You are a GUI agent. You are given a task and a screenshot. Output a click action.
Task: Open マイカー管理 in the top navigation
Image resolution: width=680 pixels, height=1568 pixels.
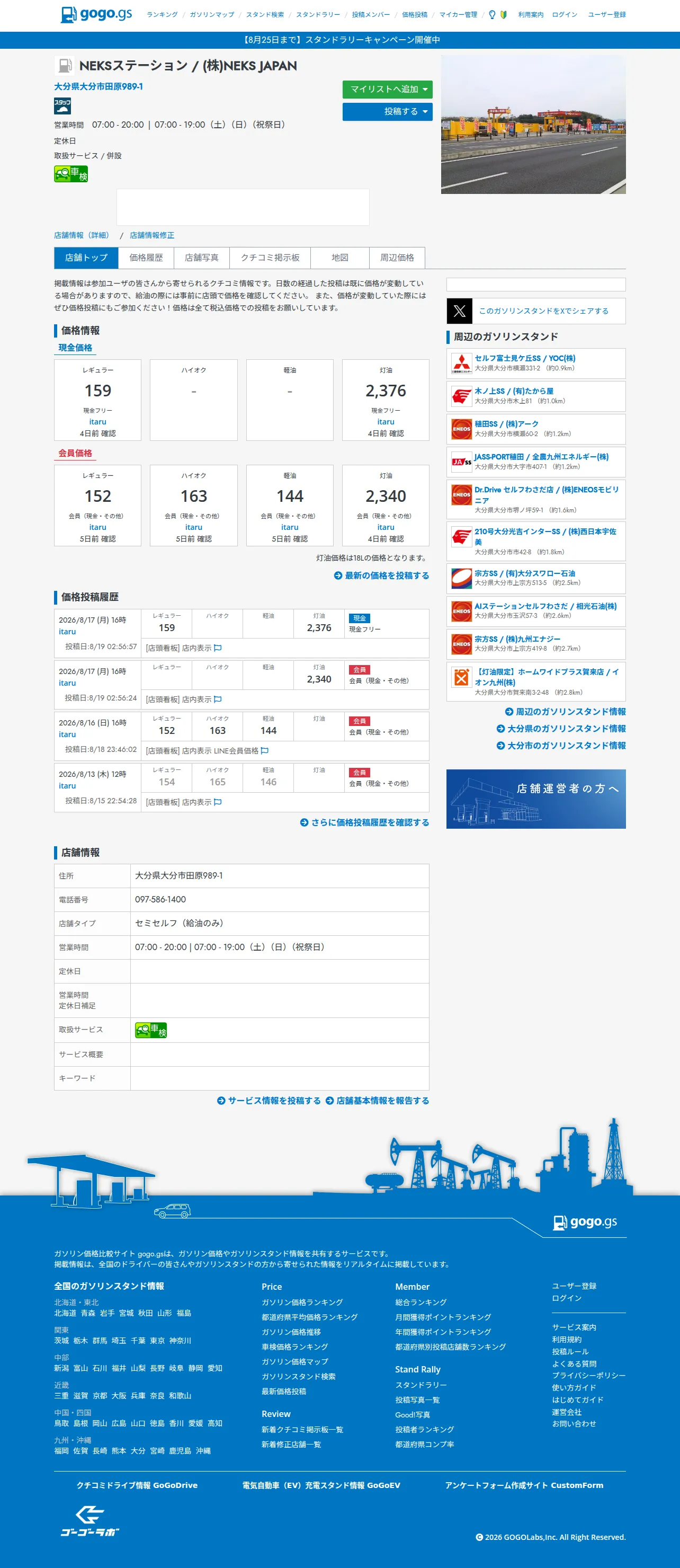click(x=459, y=15)
